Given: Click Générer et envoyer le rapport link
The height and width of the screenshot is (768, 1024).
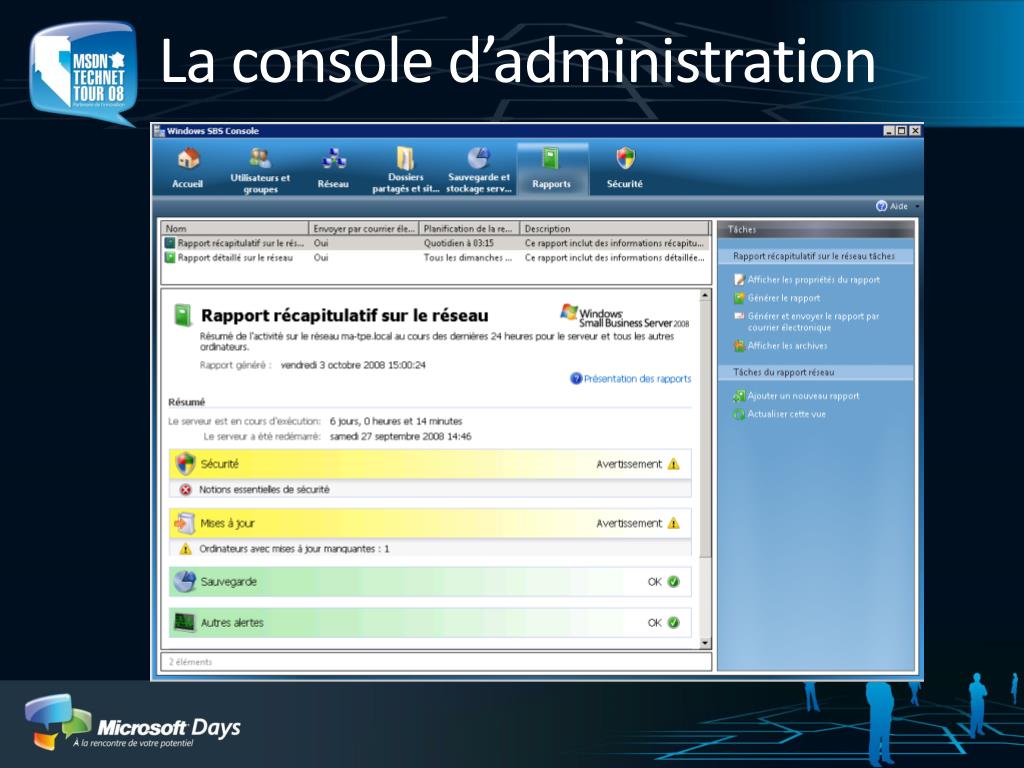Looking at the screenshot, I should pos(814,321).
